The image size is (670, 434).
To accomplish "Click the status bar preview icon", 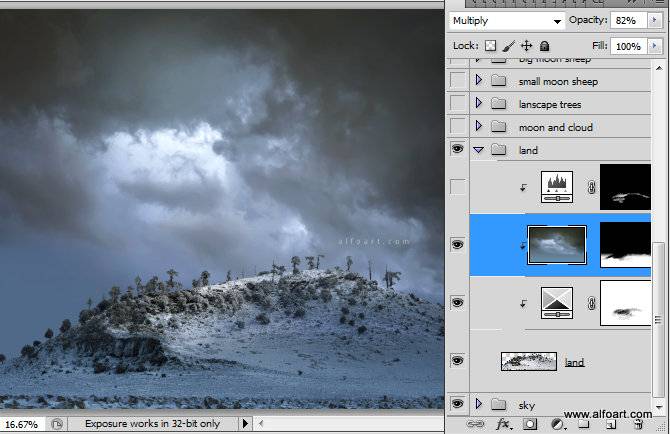I will 57,424.
